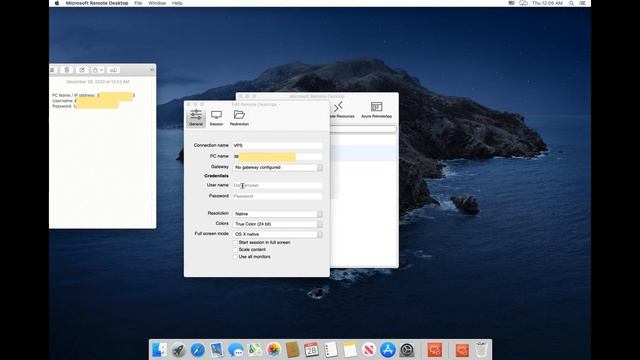Image resolution: width=640 pixels, height=360 pixels.
Task: Open the lock note dropdown in Notes
Action: coord(97,70)
